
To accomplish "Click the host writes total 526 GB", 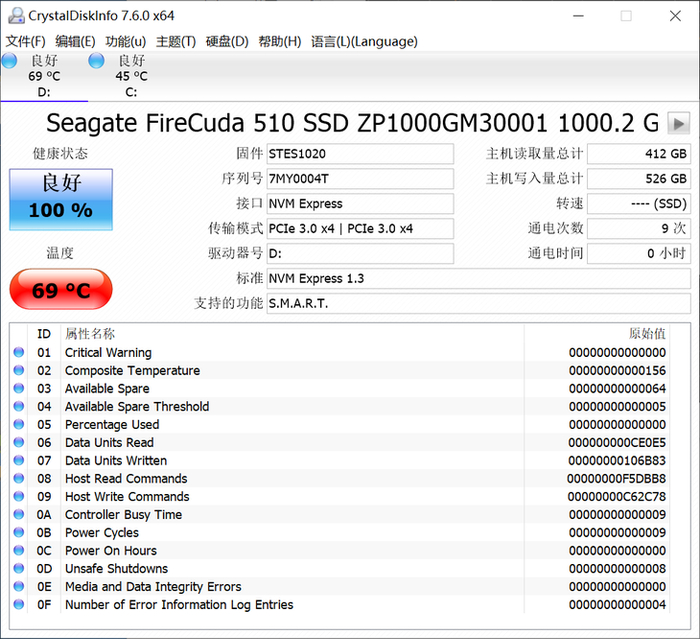I will click(639, 179).
